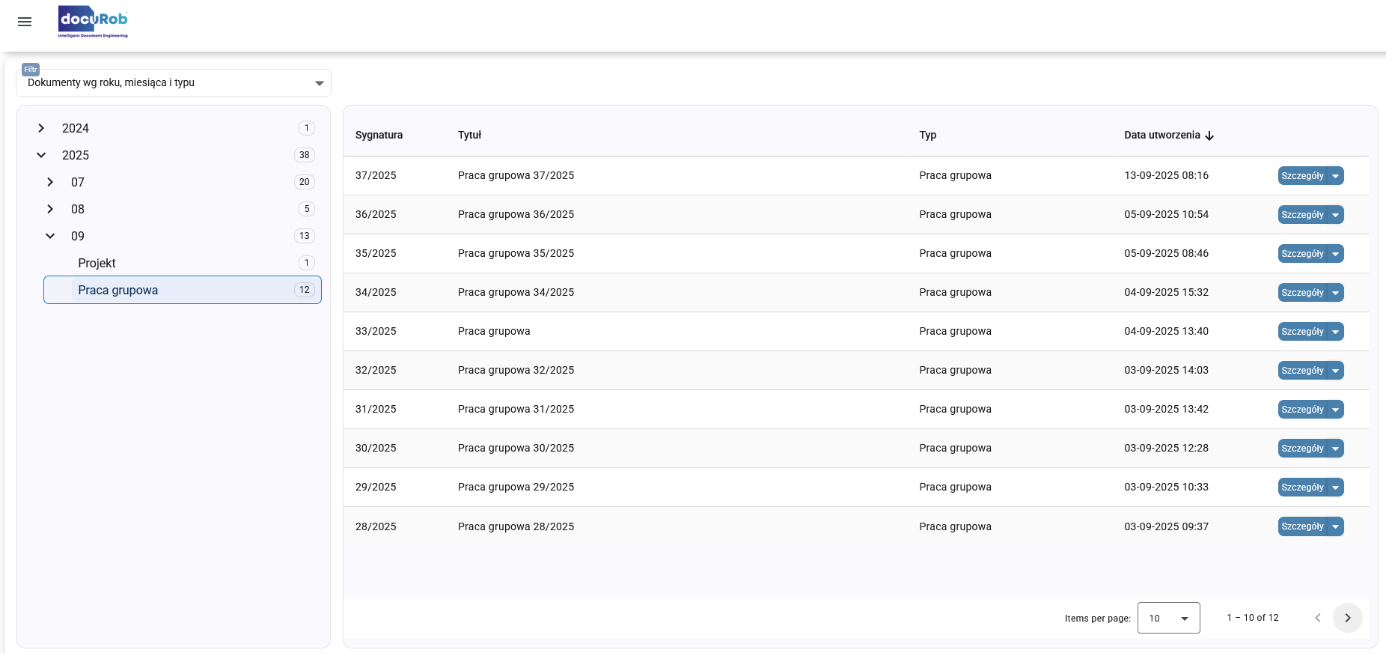
Task: Expand the 08 month folder
Action: click(x=50, y=210)
